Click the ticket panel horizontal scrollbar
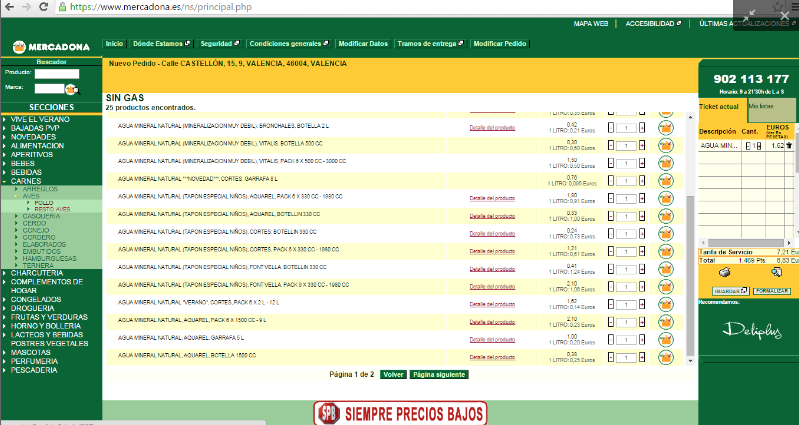The width and height of the screenshot is (799, 425). (x=746, y=243)
